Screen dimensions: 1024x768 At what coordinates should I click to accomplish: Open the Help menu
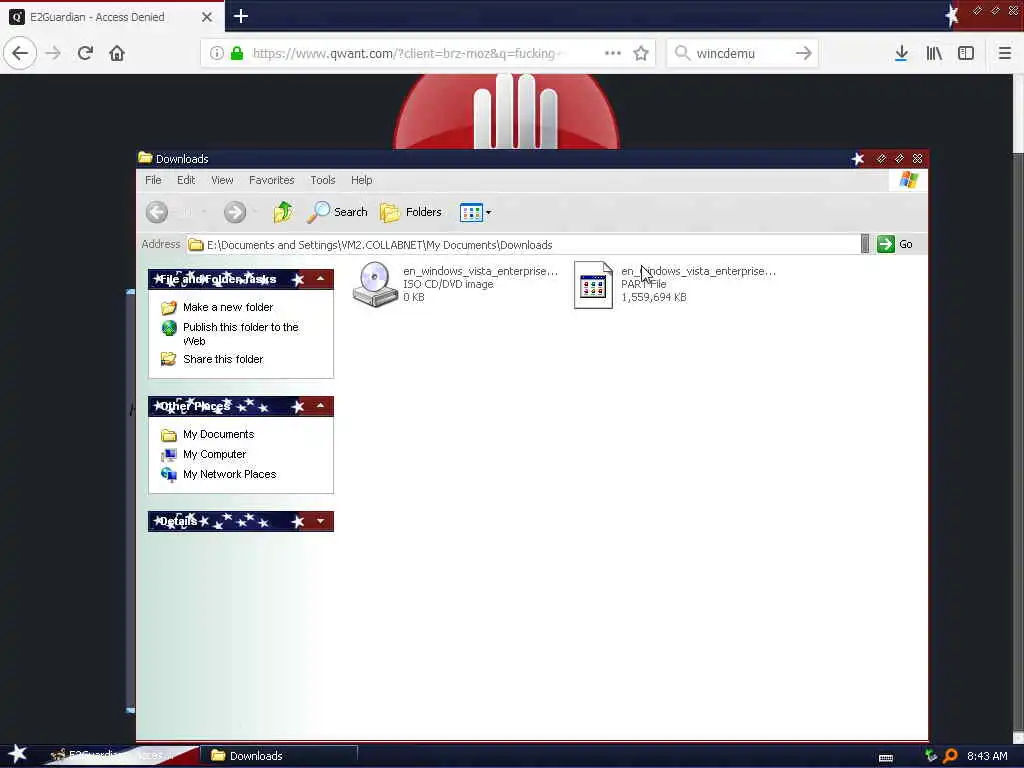point(361,180)
